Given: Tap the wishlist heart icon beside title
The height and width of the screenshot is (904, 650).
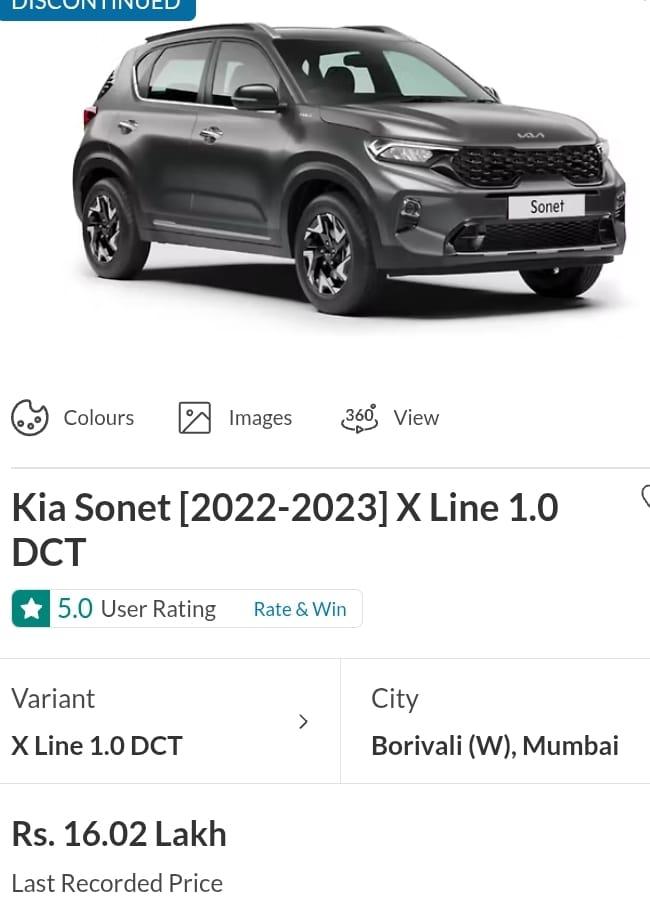Looking at the screenshot, I should 646,497.
